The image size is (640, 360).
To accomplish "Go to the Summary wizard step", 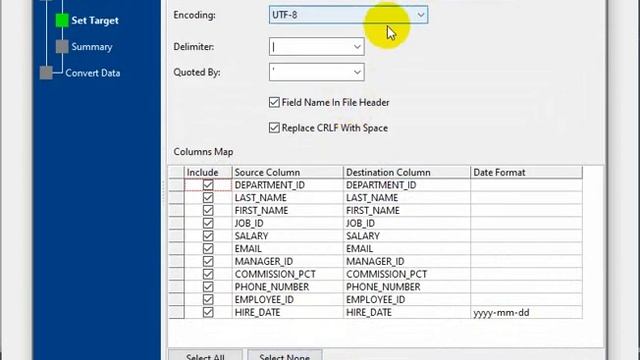I will click(x=92, y=47).
